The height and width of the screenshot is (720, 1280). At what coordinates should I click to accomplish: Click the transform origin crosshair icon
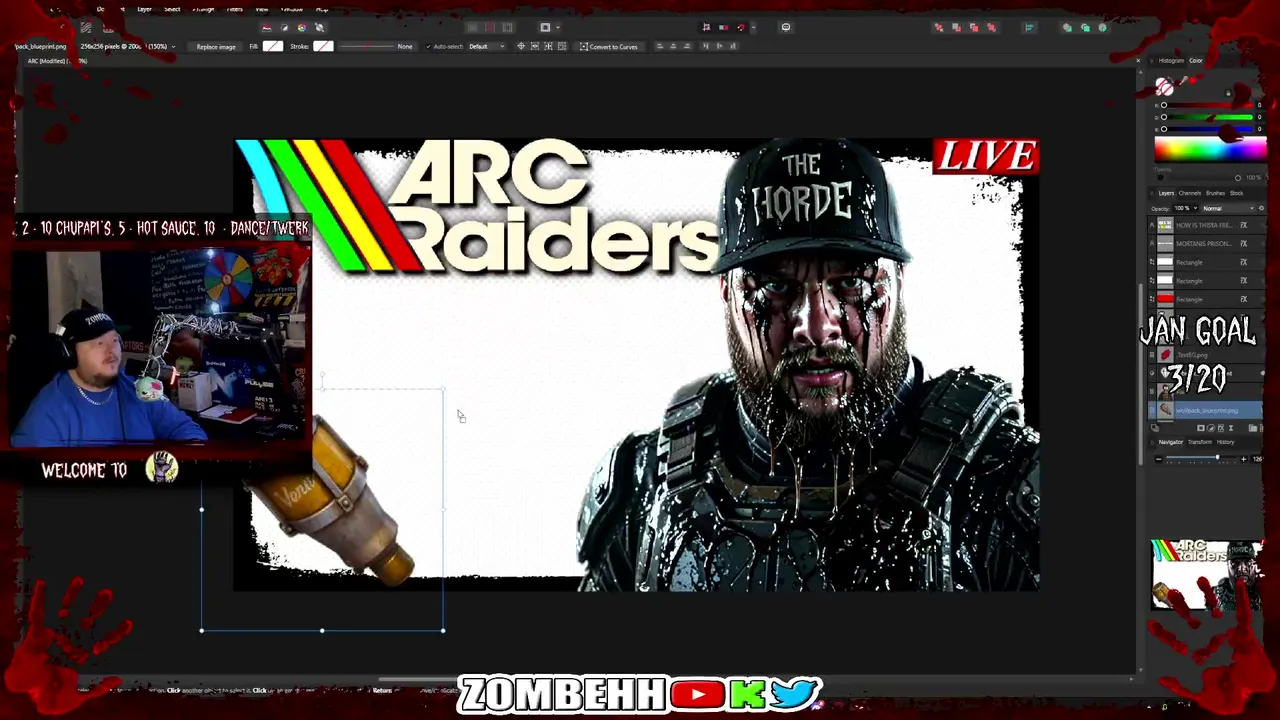point(520,47)
